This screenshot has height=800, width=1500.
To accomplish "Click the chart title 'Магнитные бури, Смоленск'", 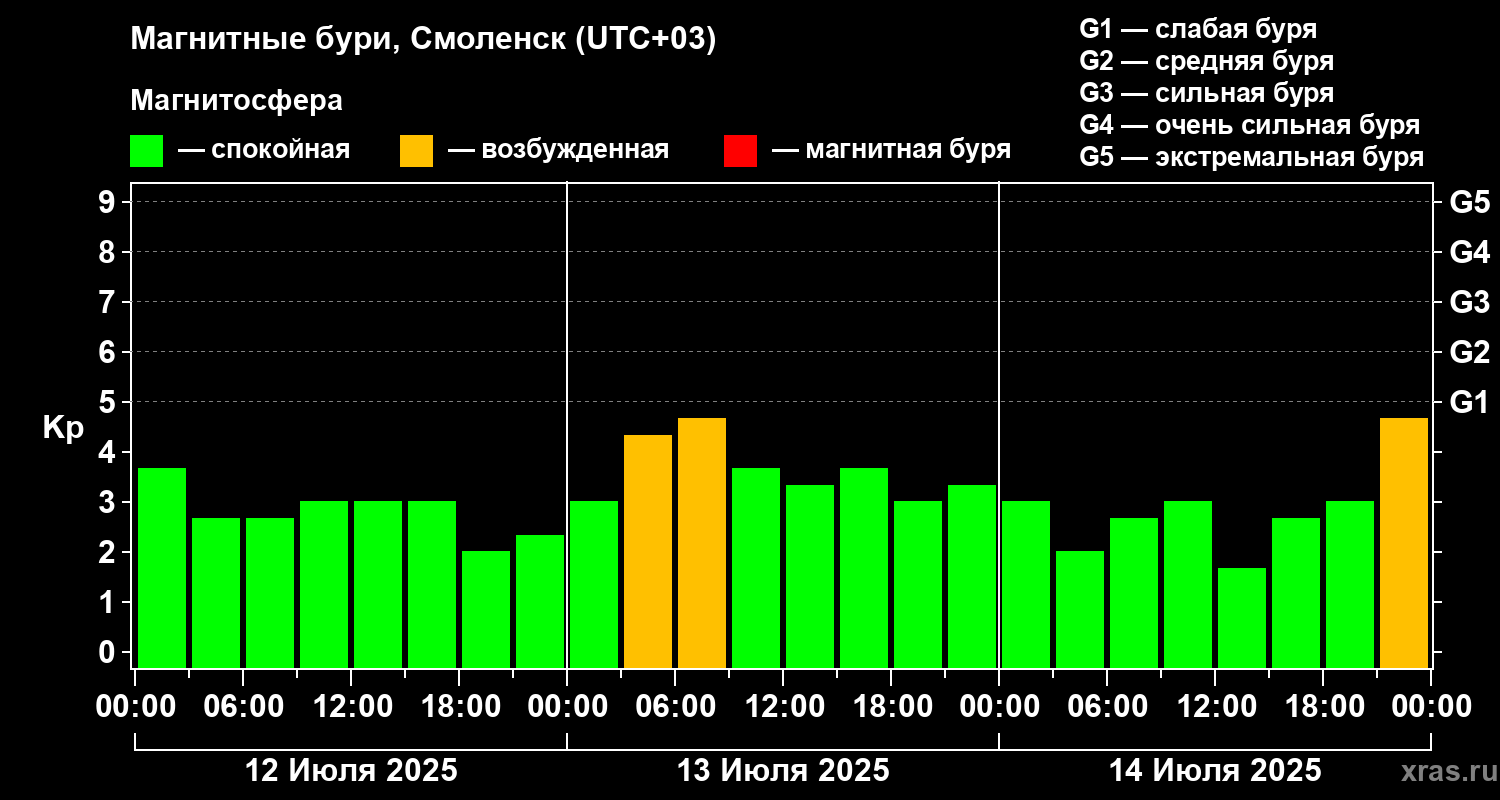I will (424, 40).
